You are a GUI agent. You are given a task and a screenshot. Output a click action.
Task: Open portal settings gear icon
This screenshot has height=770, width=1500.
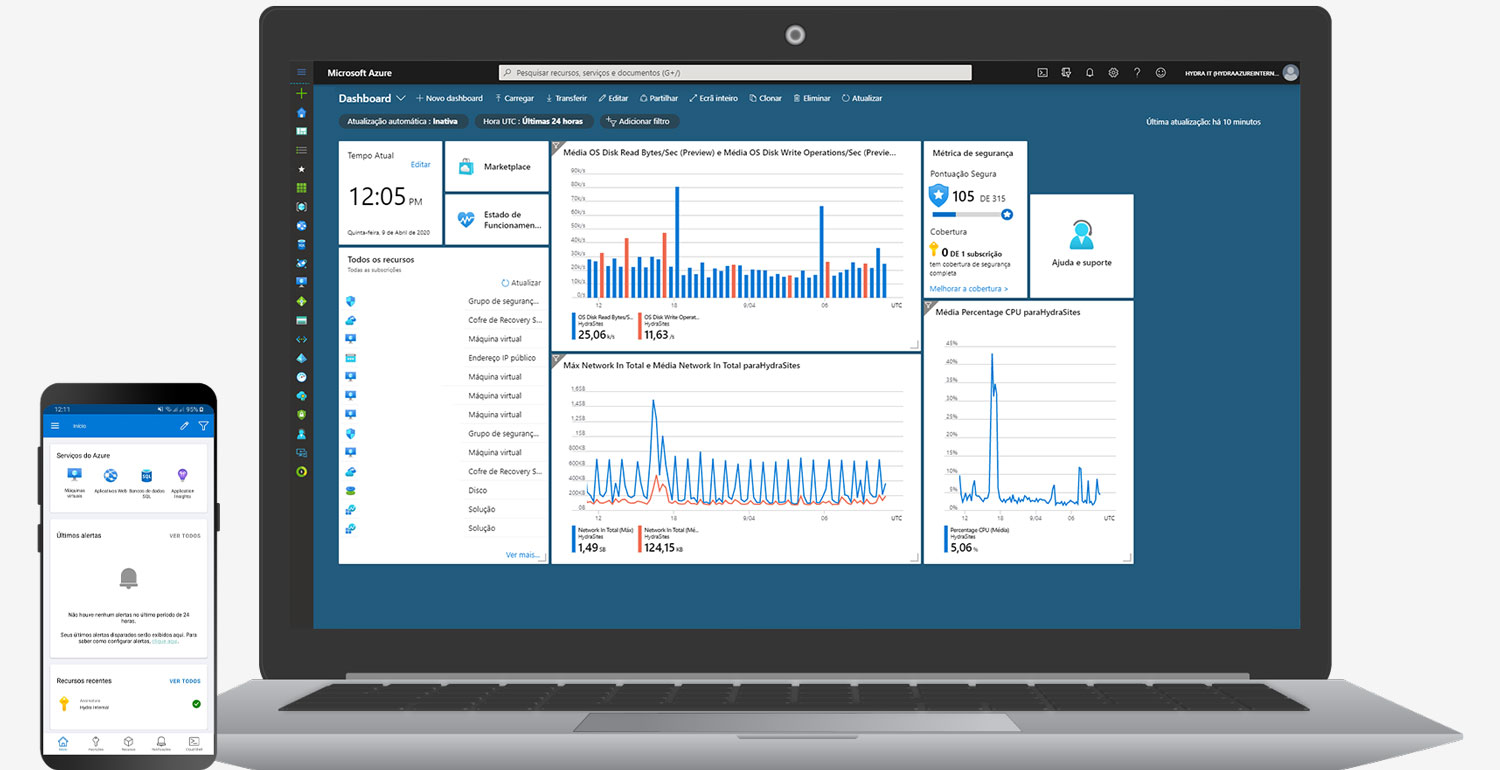click(1113, 72)
